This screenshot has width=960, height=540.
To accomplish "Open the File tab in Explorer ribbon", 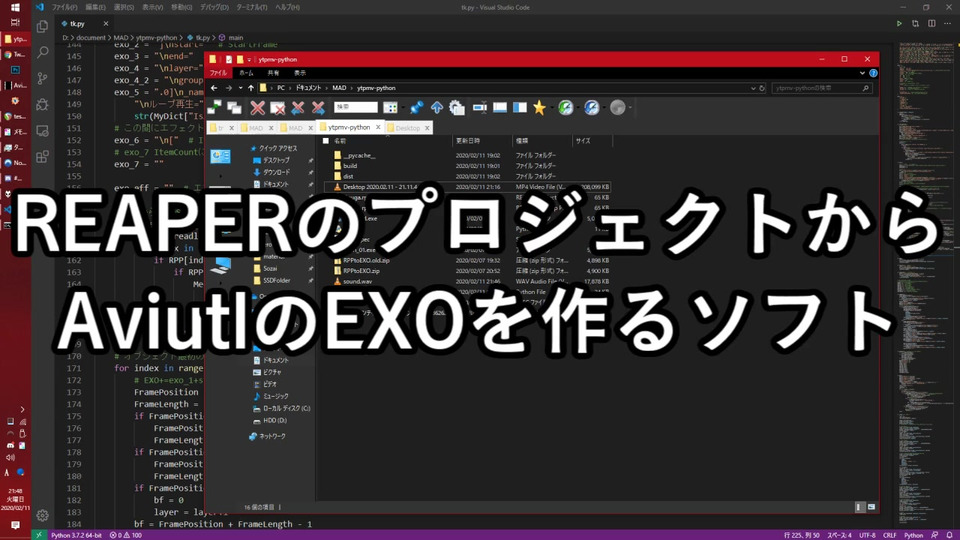I will (219, 73).
